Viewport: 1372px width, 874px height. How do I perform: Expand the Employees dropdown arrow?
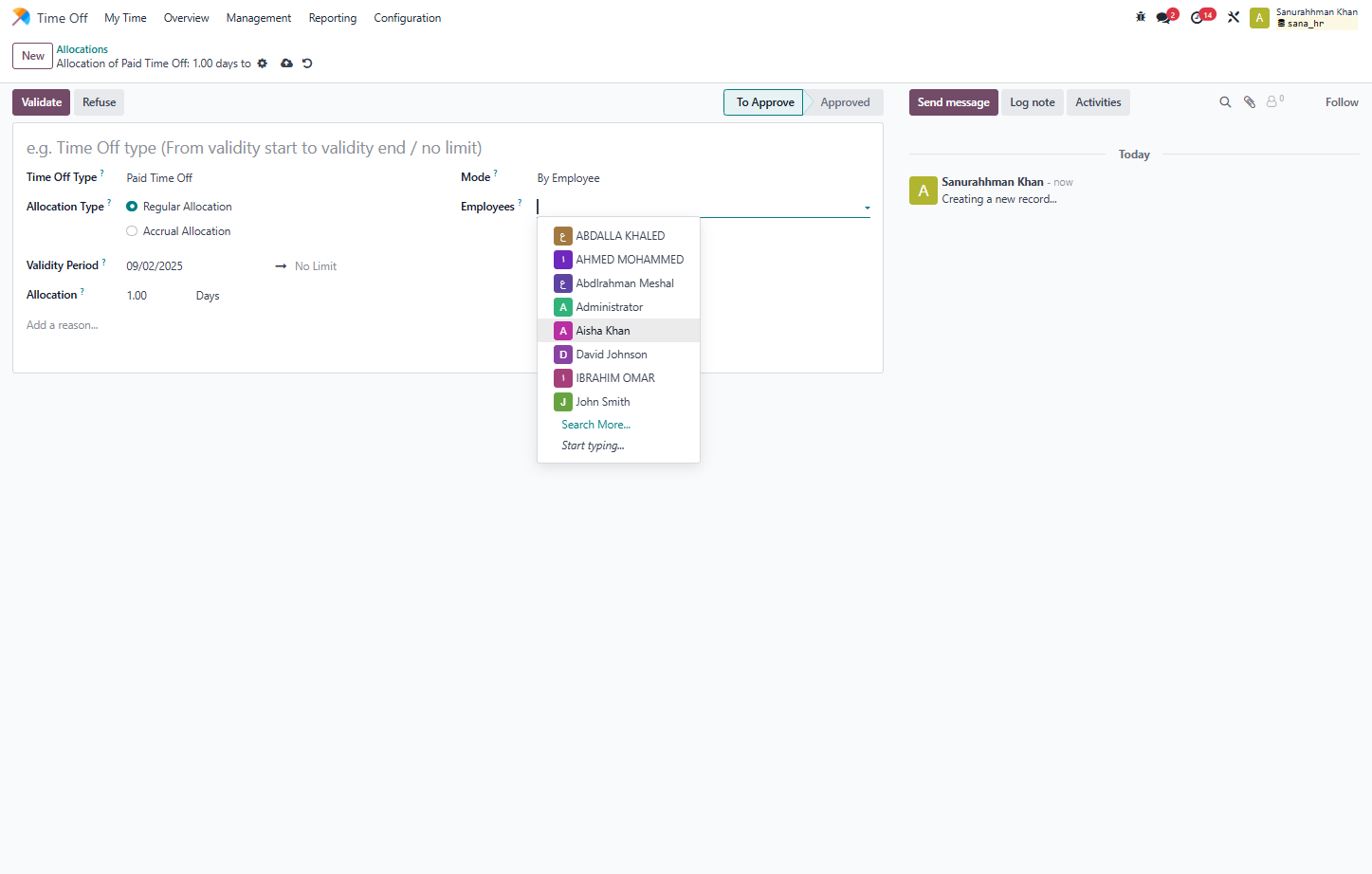point(867,208)
